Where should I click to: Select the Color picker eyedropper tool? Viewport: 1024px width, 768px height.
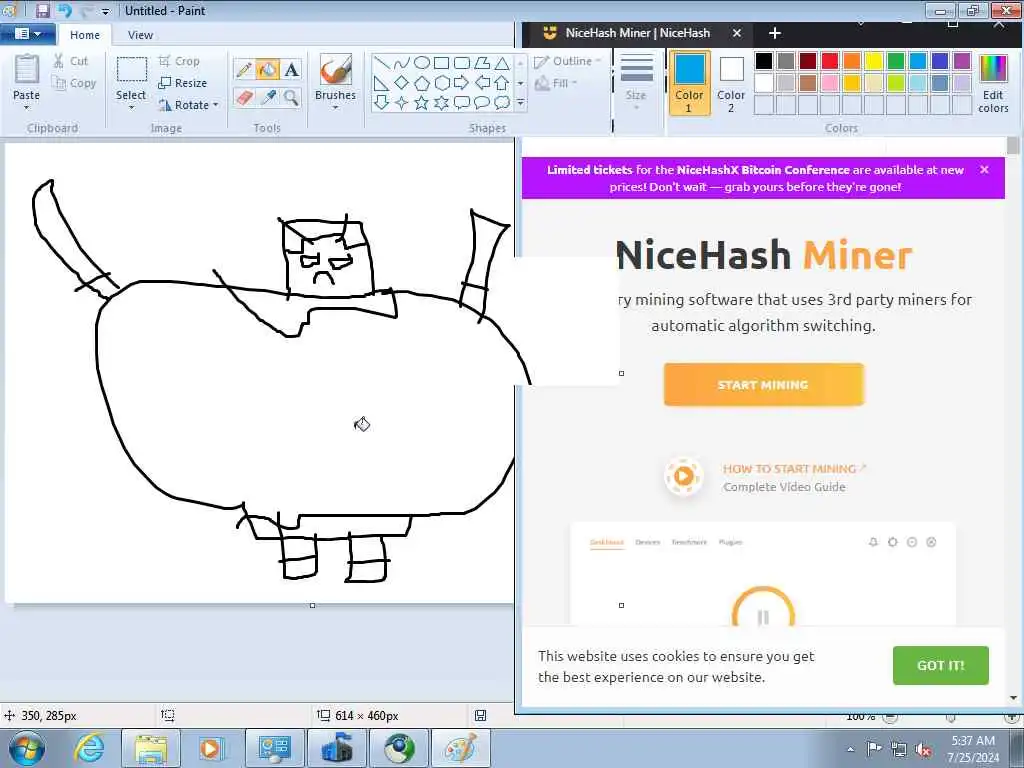[267, 98]
